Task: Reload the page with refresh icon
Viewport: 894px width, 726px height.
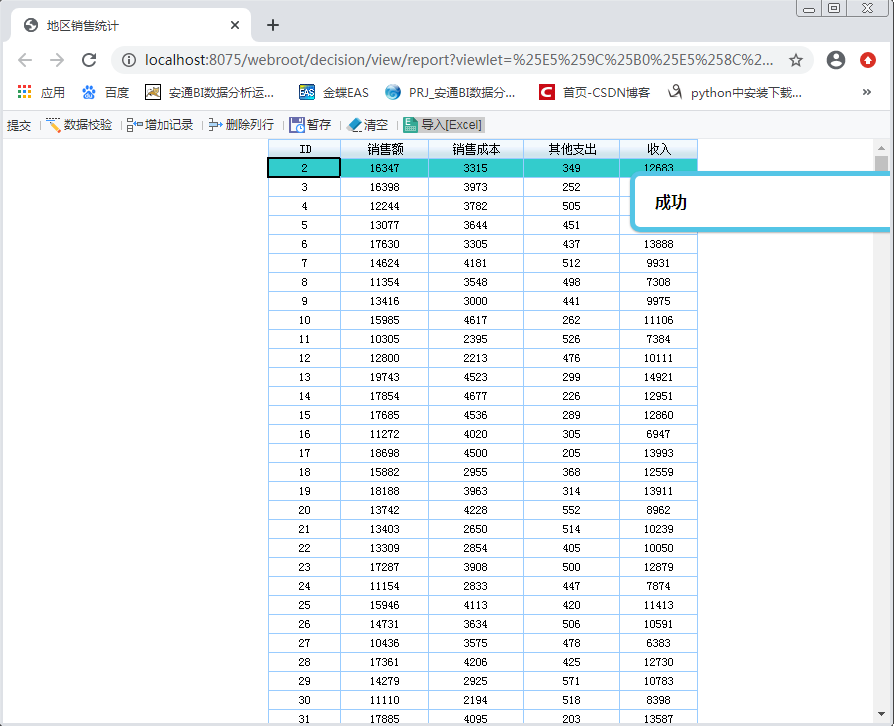Action: pos(89,60)
